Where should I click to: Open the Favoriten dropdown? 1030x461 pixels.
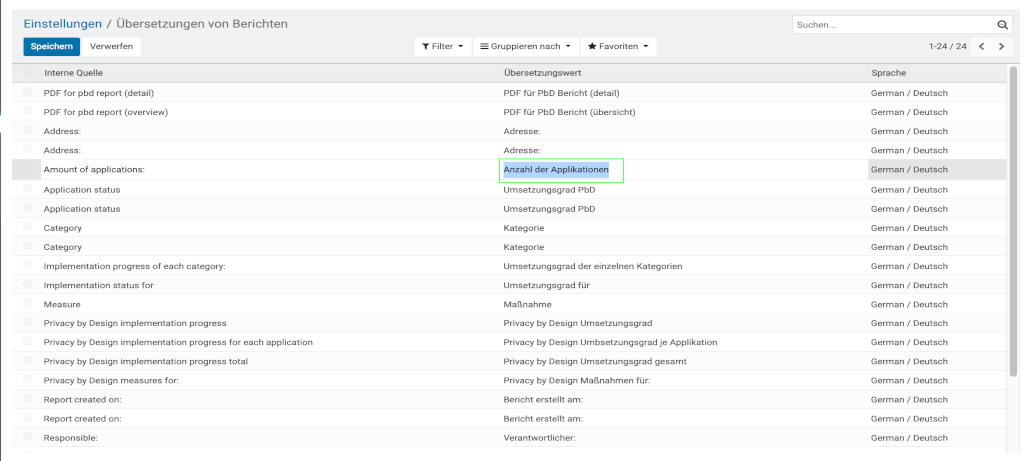point(618,46)
